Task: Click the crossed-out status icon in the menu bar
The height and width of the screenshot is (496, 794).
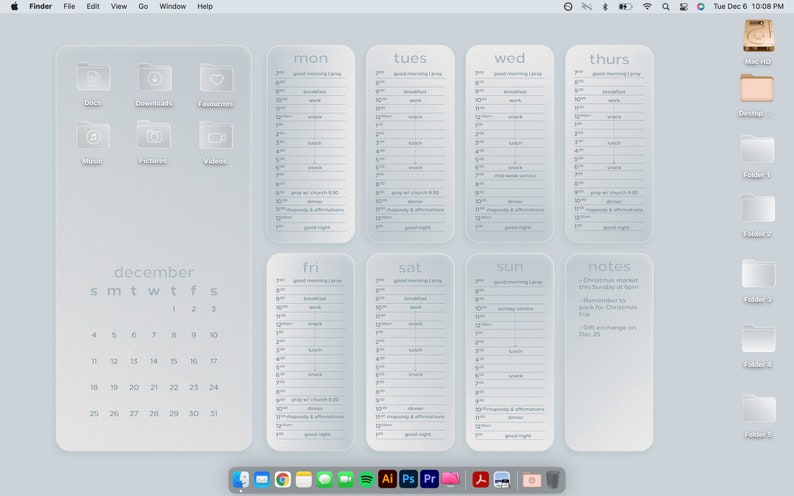Action: click(586, 7)
